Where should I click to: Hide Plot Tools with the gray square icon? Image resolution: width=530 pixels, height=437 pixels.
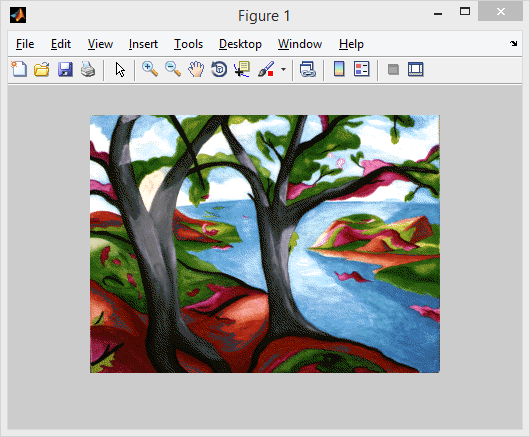pos(393,70)
